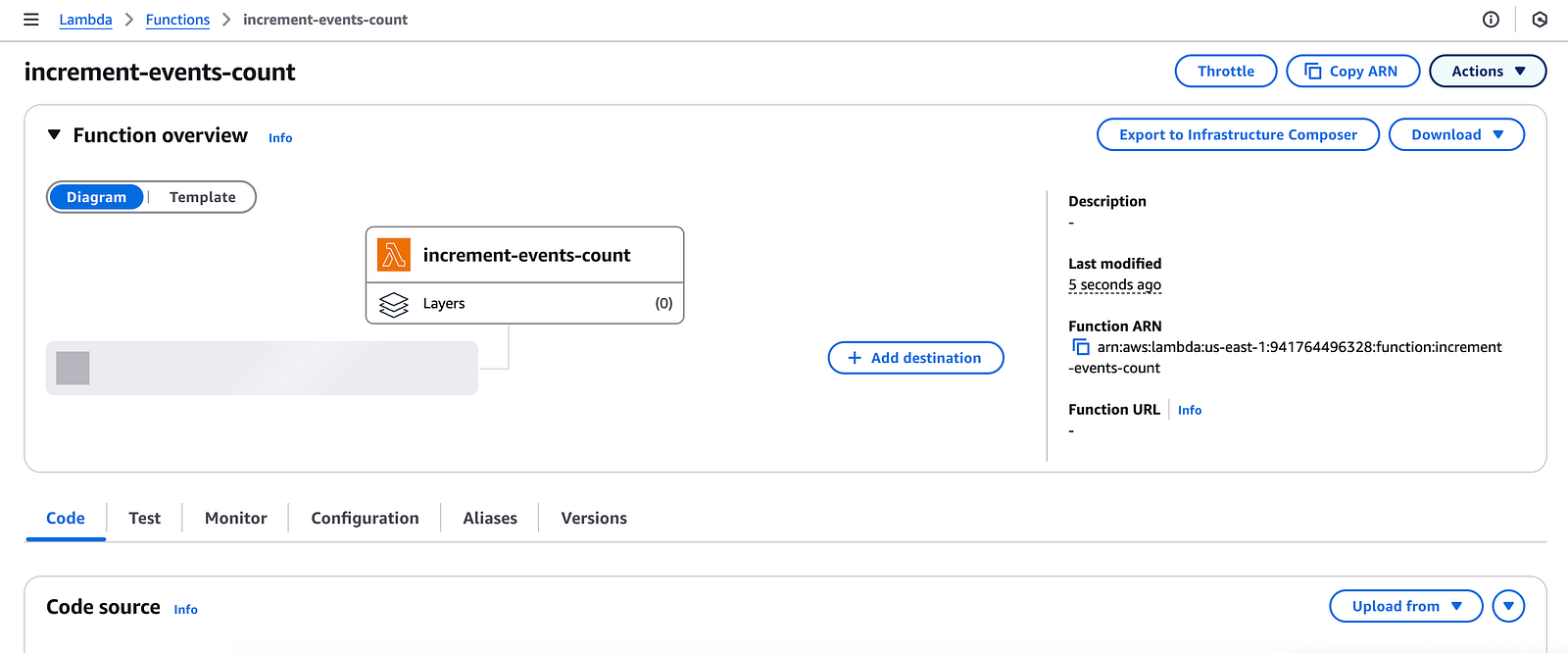Image resolution: width=1568 pixels, height=653 pixels.
Task: Go to Lambda breadcrumb link
Action: 85,20
